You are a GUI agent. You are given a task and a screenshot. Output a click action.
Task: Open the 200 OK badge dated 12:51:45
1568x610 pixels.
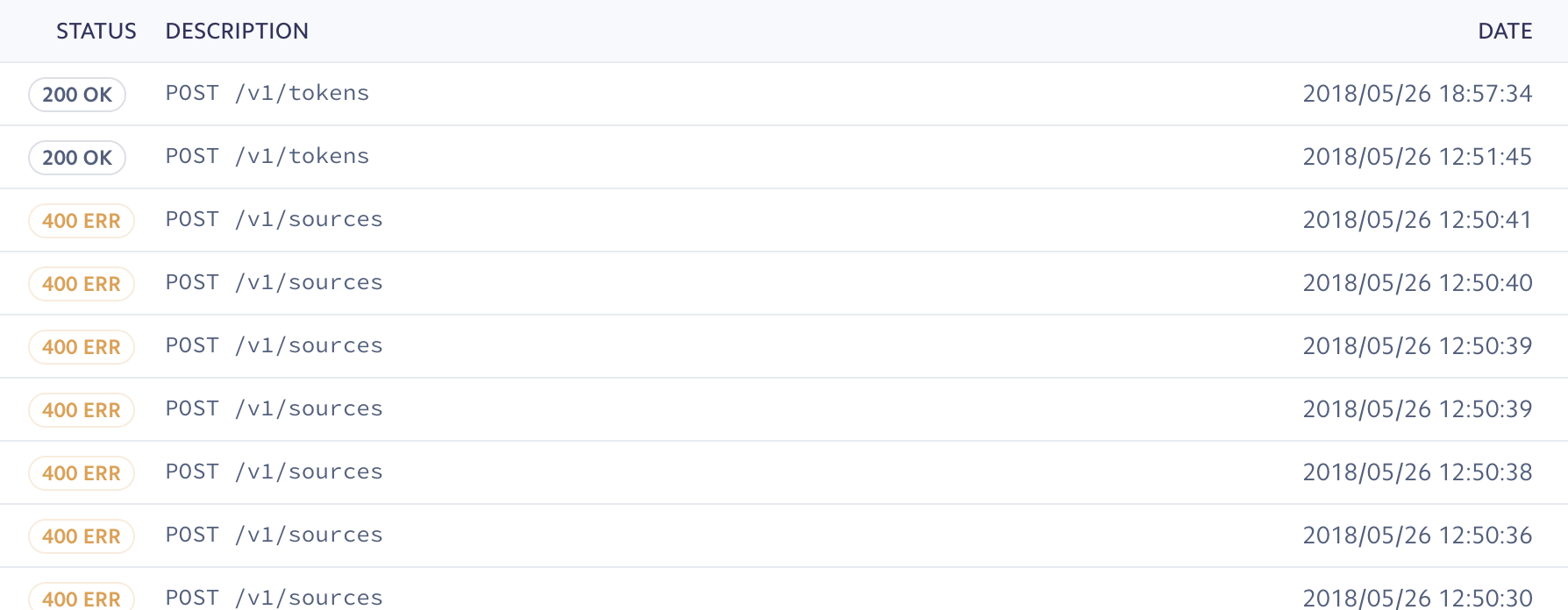click(77, 157)
